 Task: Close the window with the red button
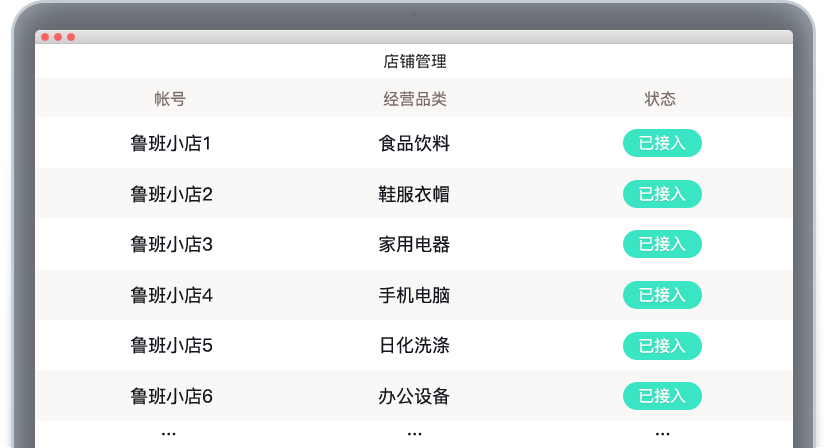[45, 37]
